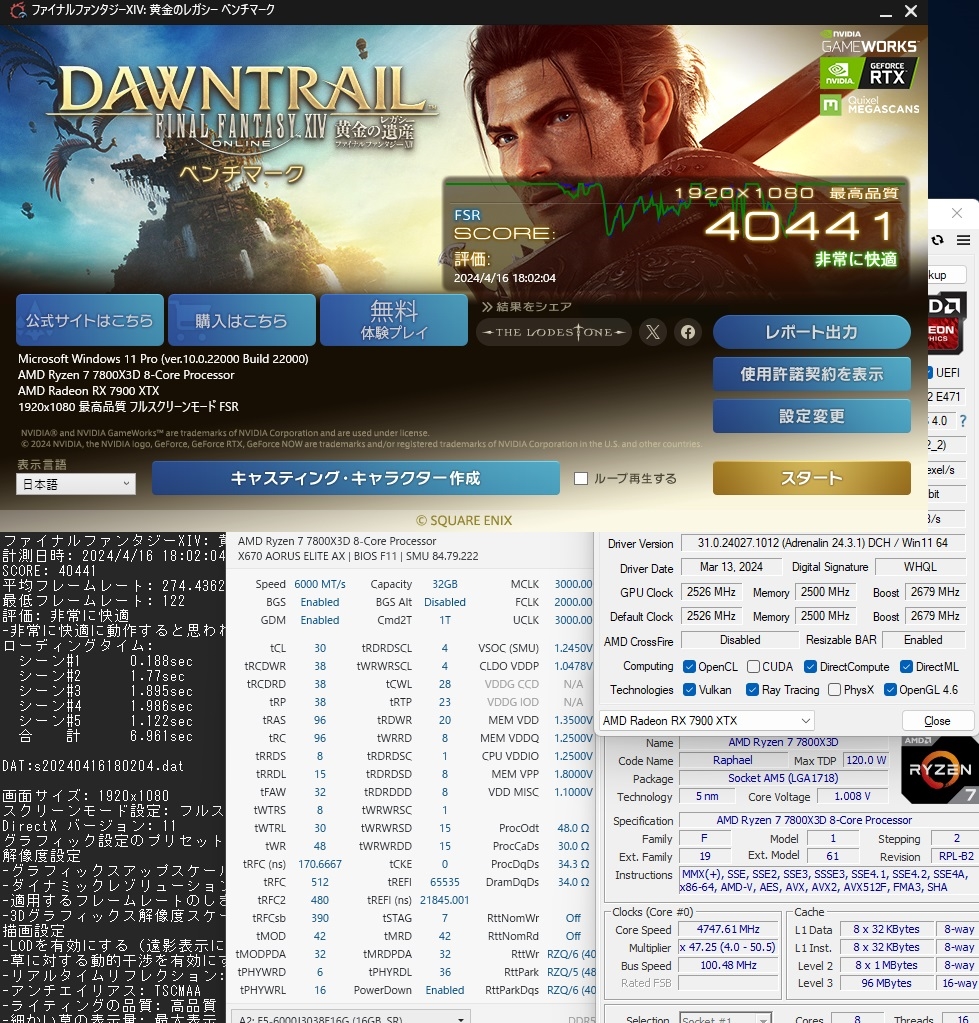
Task: Click The Lodestone share button
Action: point(554,332)
